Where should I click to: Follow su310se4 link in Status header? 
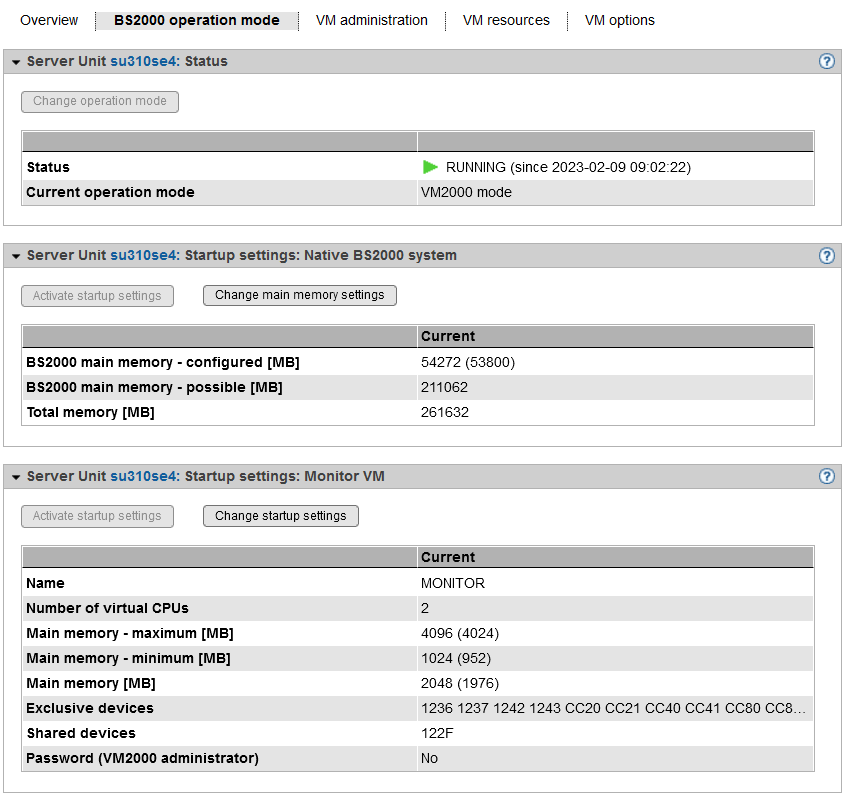click(144, 62)
